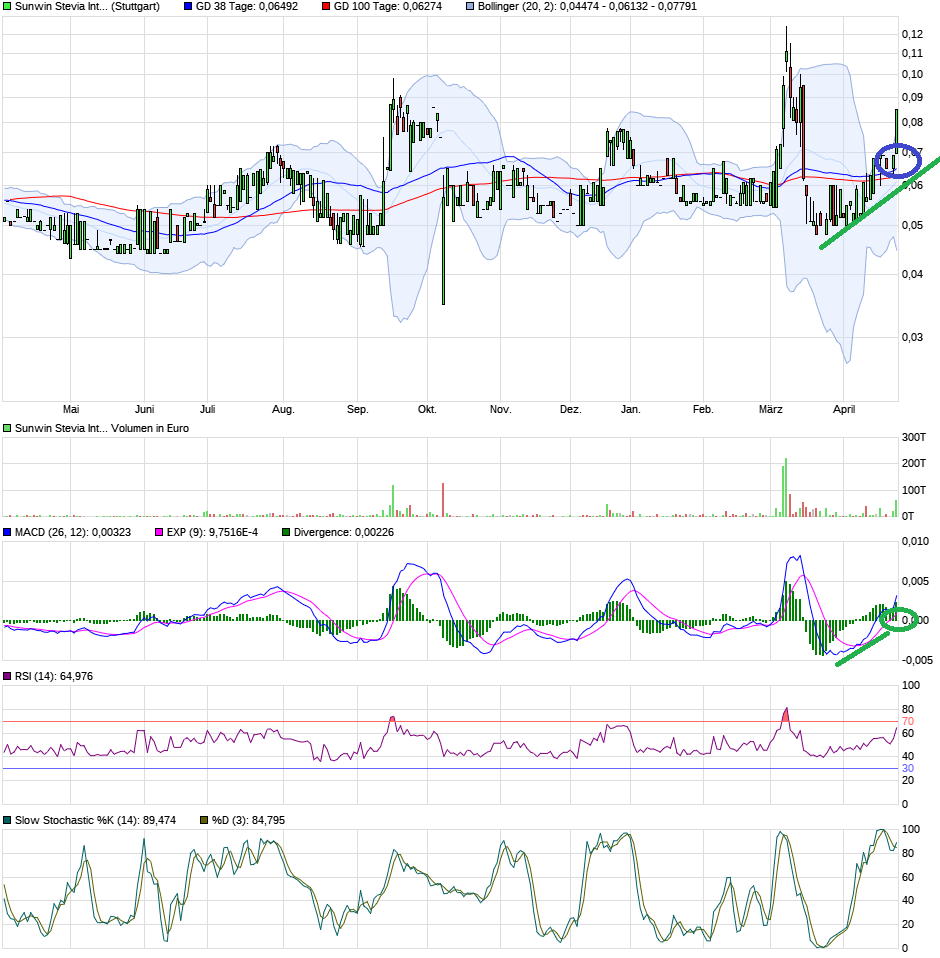Click the 300T volume axis value
The height and width of the screenshot is (958, 940).
pyautogui.click(x=914, y=437)
